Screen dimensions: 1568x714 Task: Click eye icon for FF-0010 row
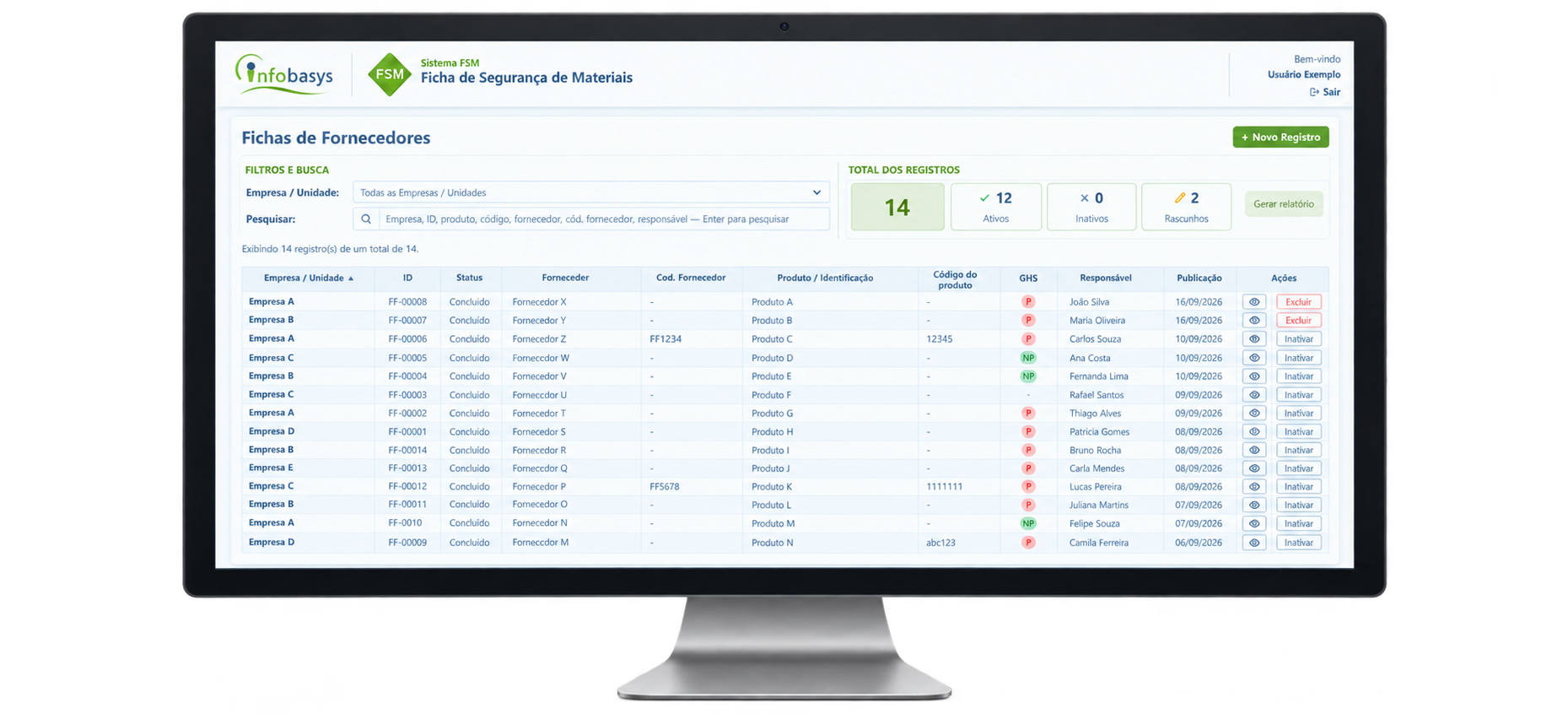(1254, 524)
